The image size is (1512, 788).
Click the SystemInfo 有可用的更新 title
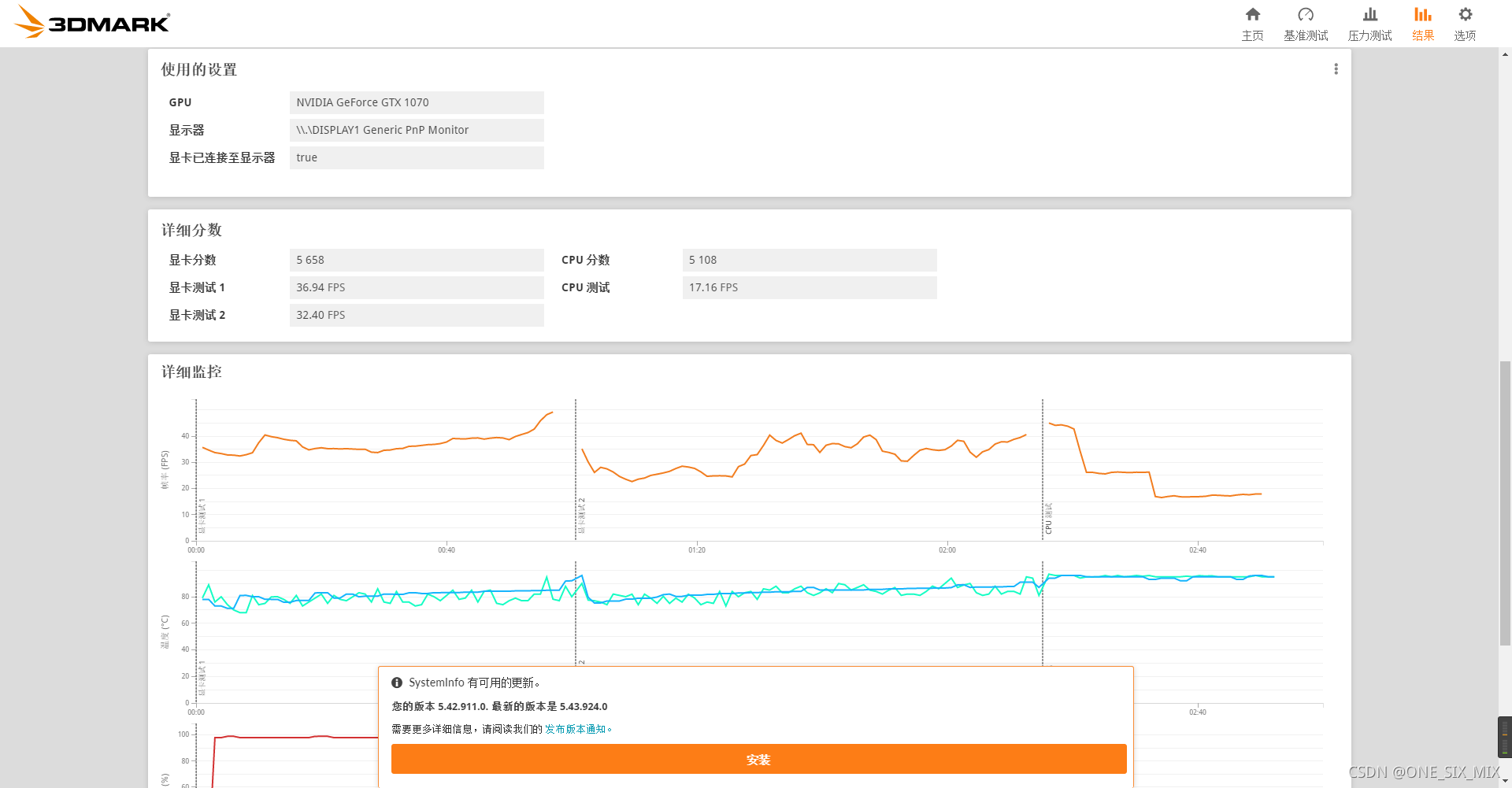click(474, 683)
